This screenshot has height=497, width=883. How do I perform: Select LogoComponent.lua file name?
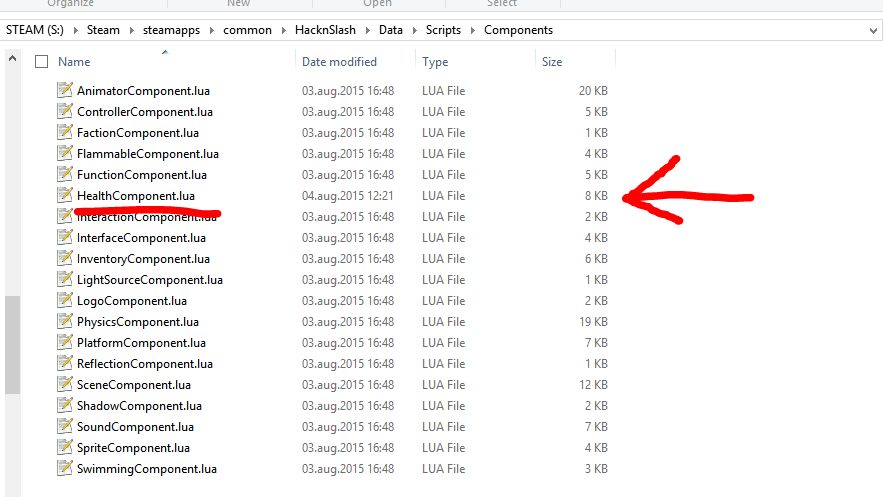132,301
